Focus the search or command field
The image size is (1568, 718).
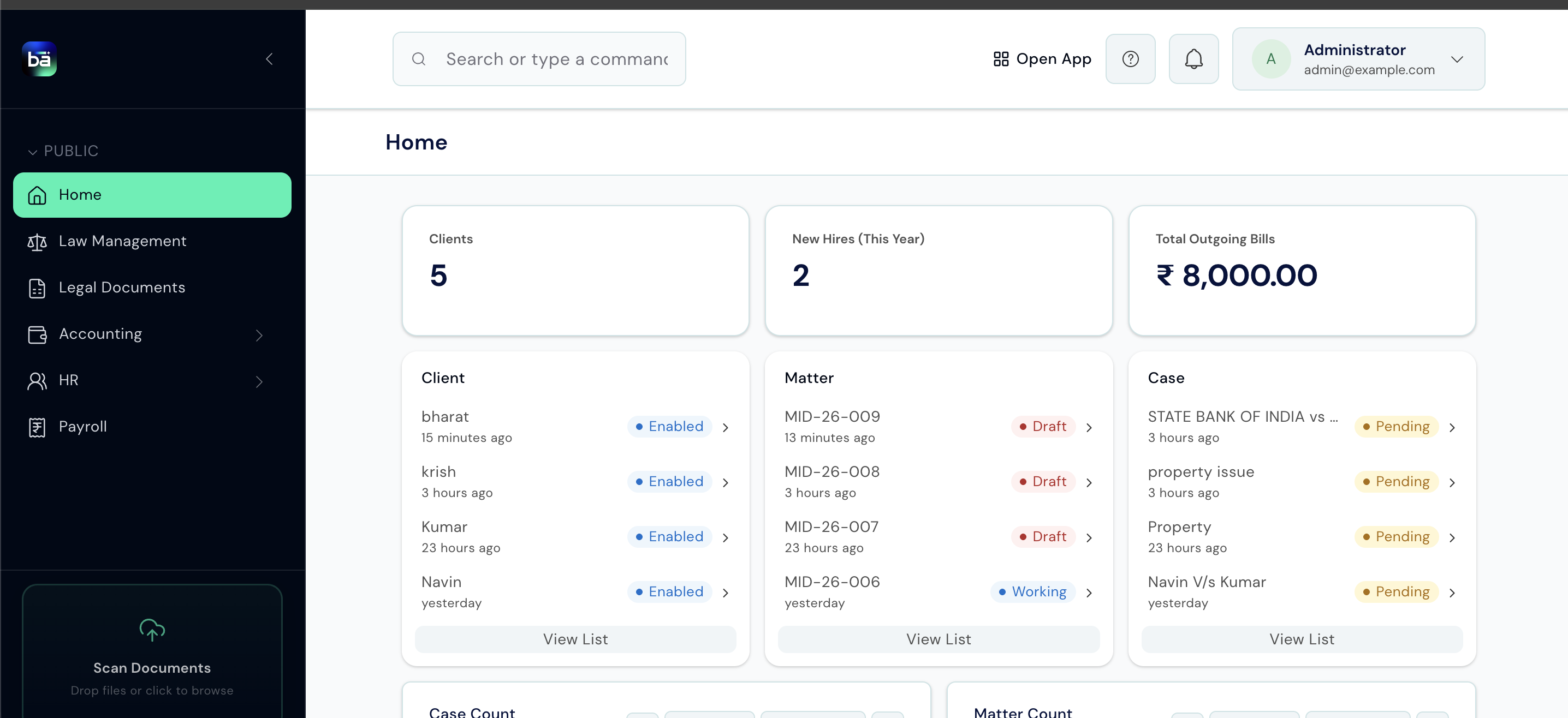coord(539,59)
